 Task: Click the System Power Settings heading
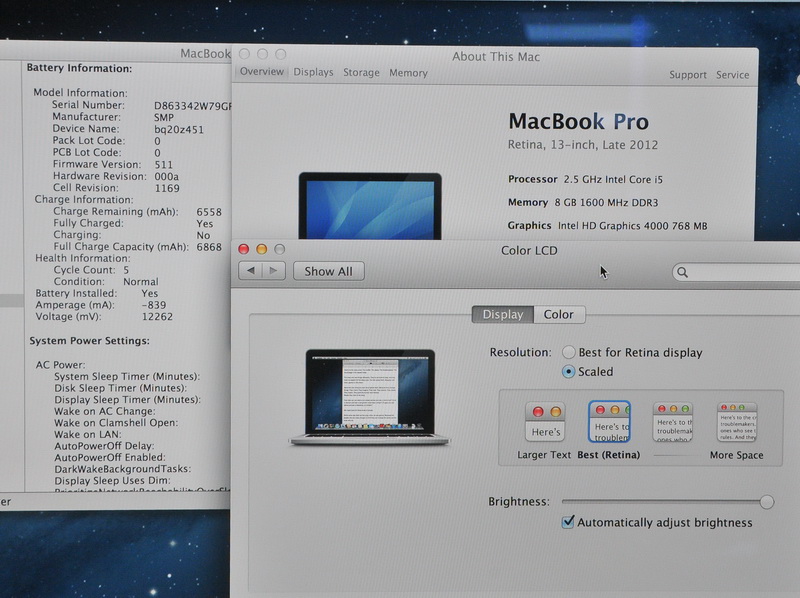coord(89,340)
